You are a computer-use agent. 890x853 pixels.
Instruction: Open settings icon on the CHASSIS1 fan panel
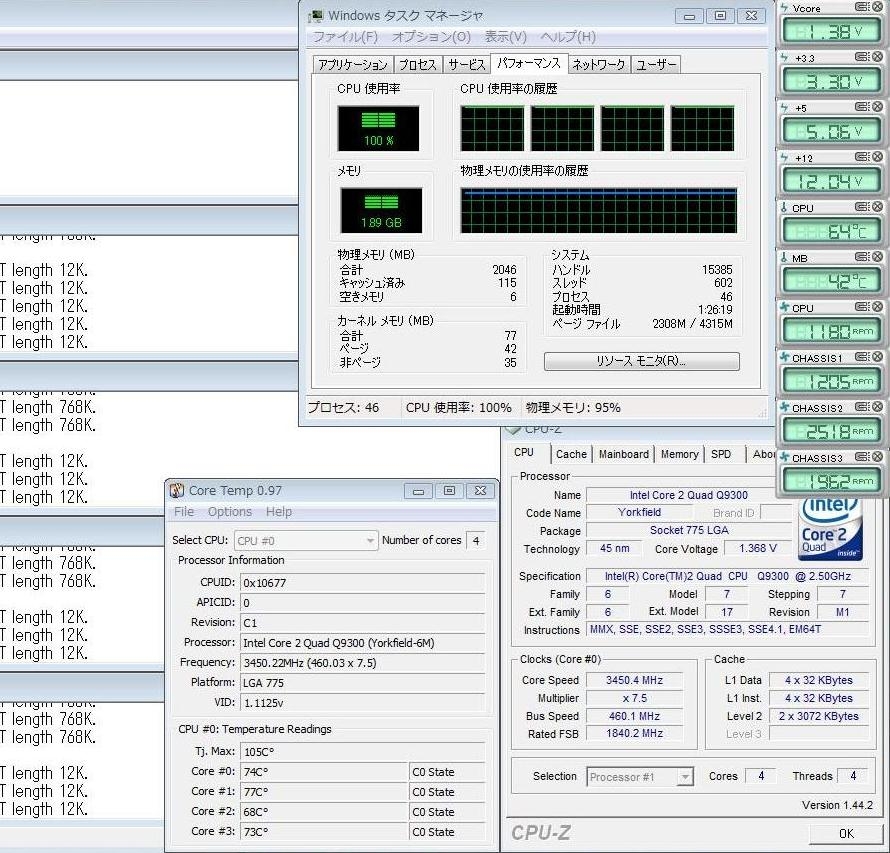coord(862,356)
